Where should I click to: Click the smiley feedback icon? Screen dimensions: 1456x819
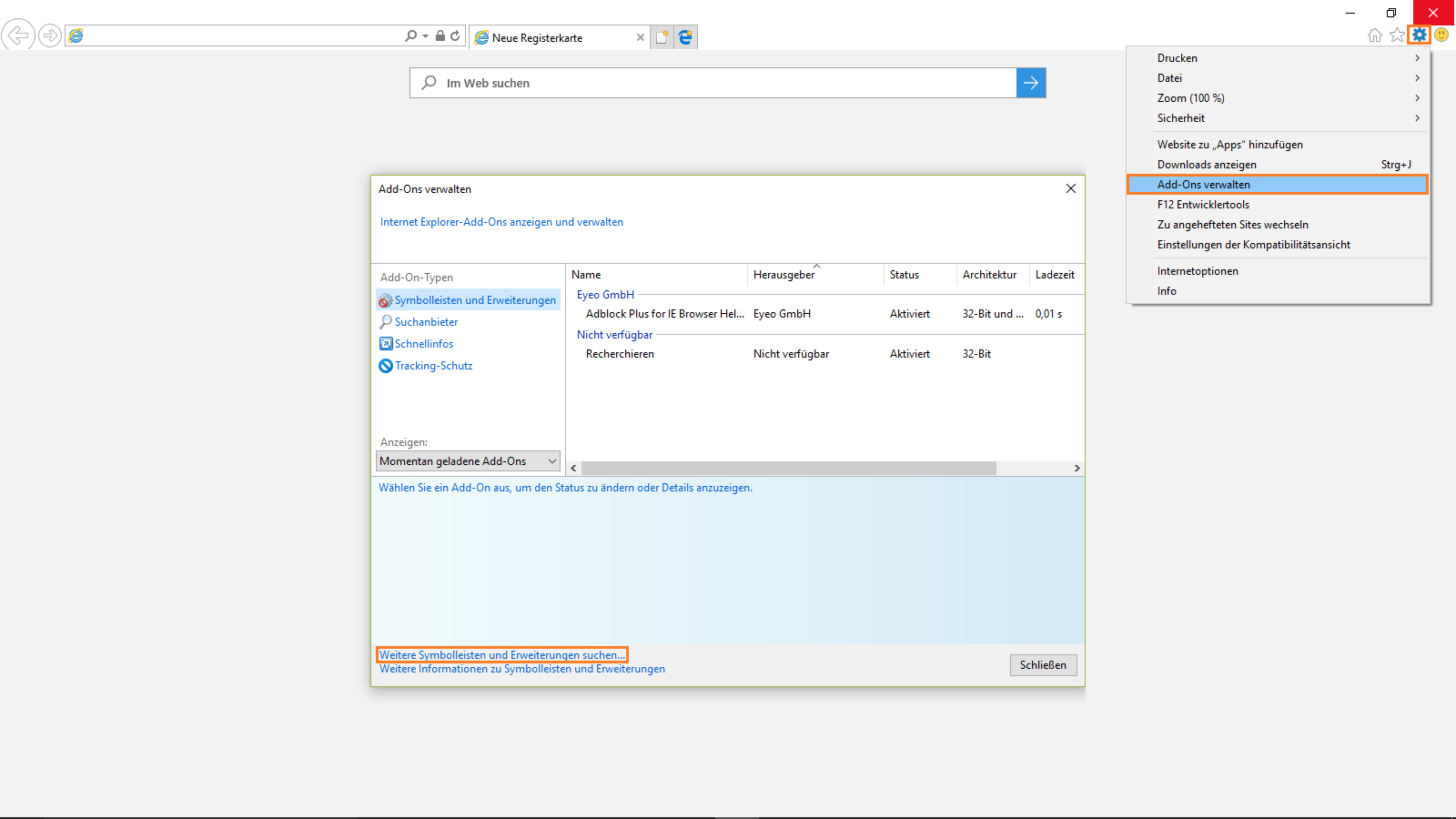[1441, 35]
